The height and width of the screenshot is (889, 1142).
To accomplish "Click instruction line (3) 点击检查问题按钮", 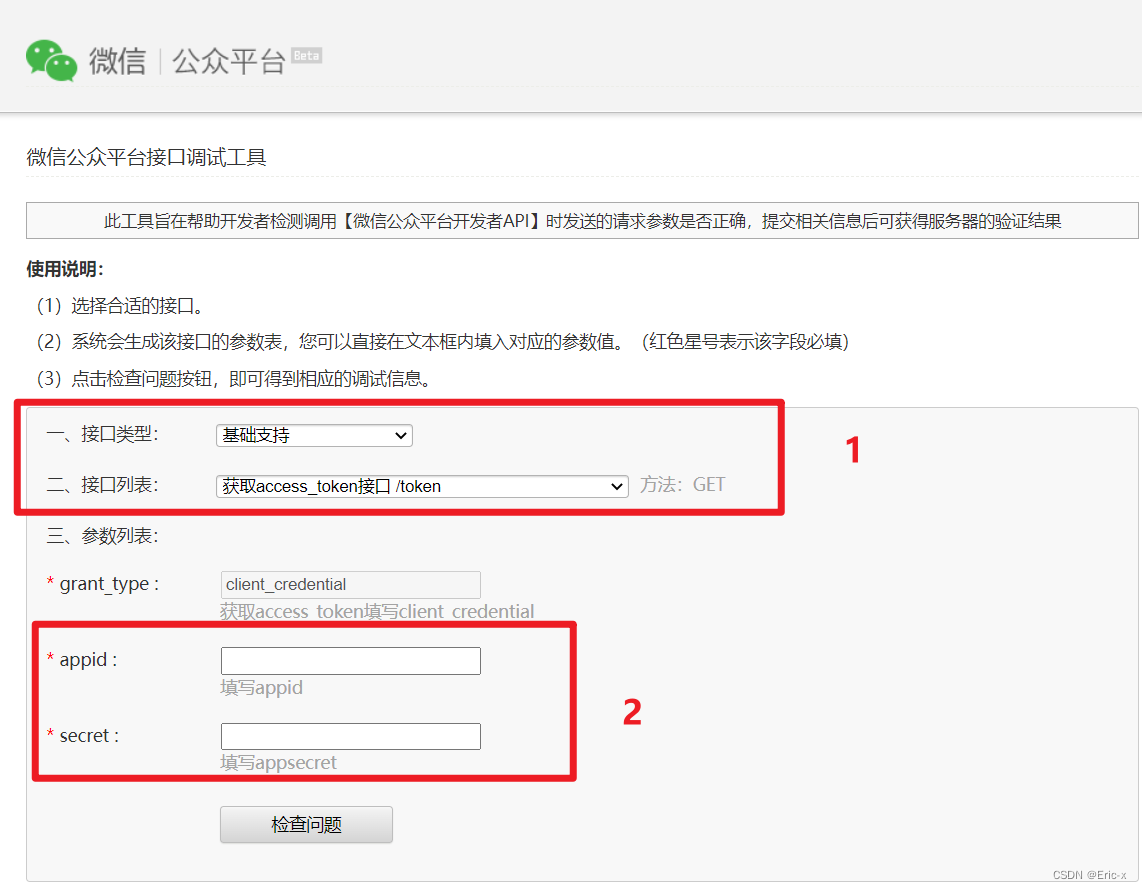I will pos(233,379).
